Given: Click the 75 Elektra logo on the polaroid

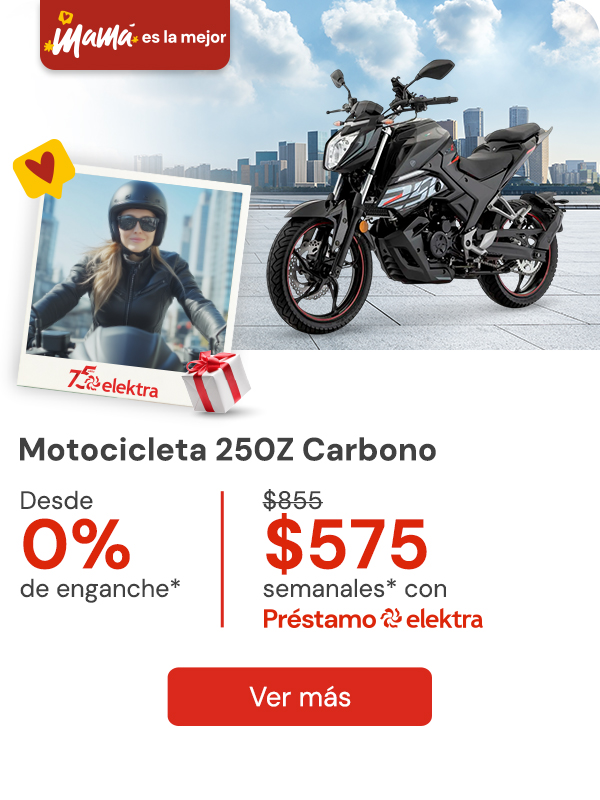Looking at the screenshot, I should pyautogui.click(x=113, y=384).
